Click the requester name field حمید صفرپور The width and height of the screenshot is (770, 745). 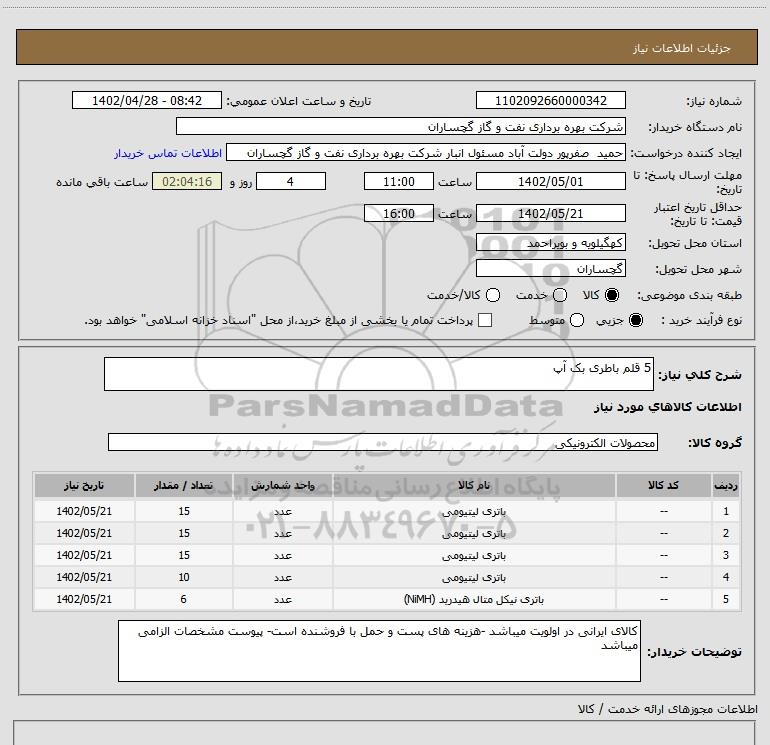tap(426, 153)
